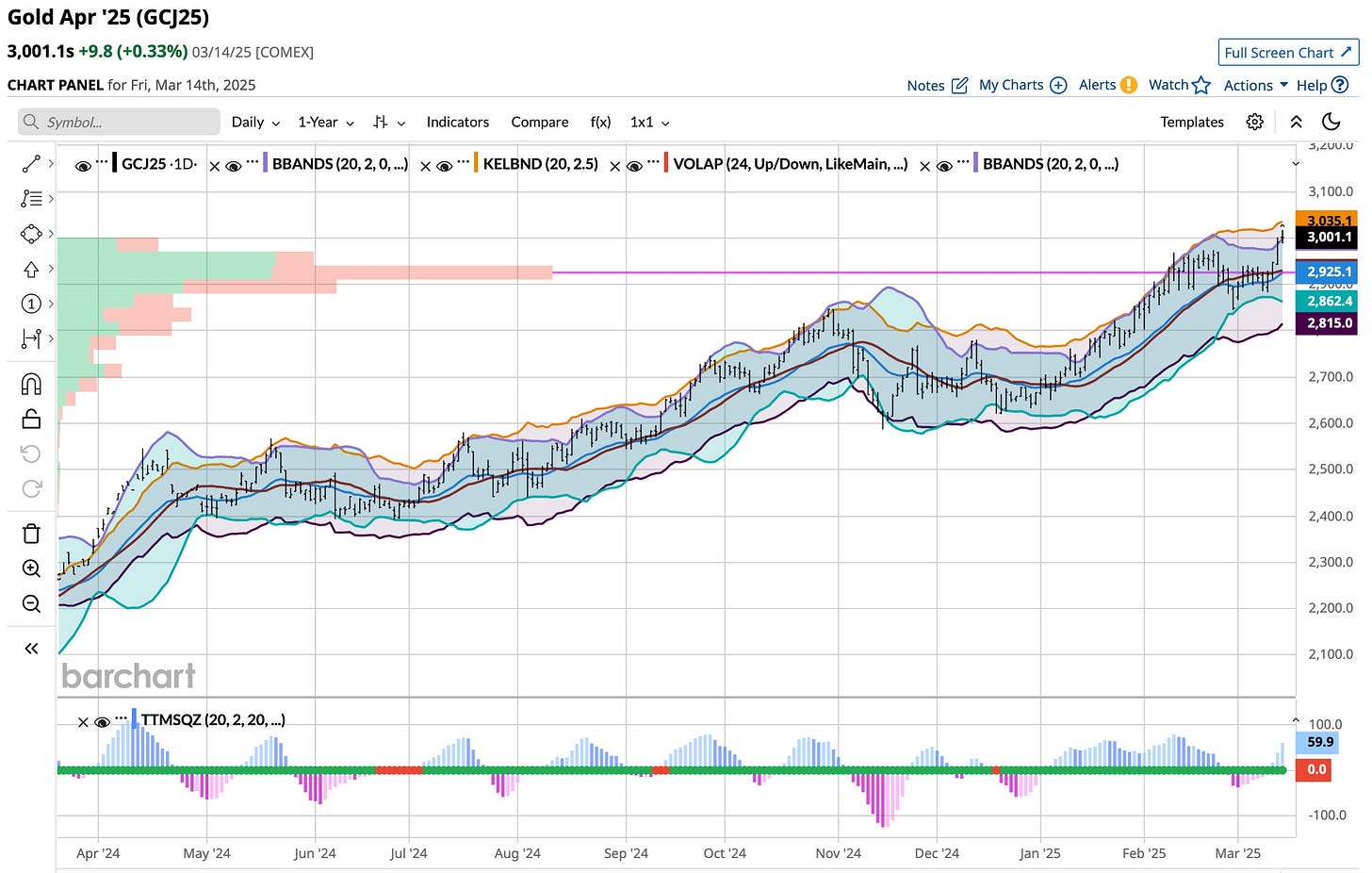
Task: Click the undo arrow icon
Action: [x=31, y=453]
